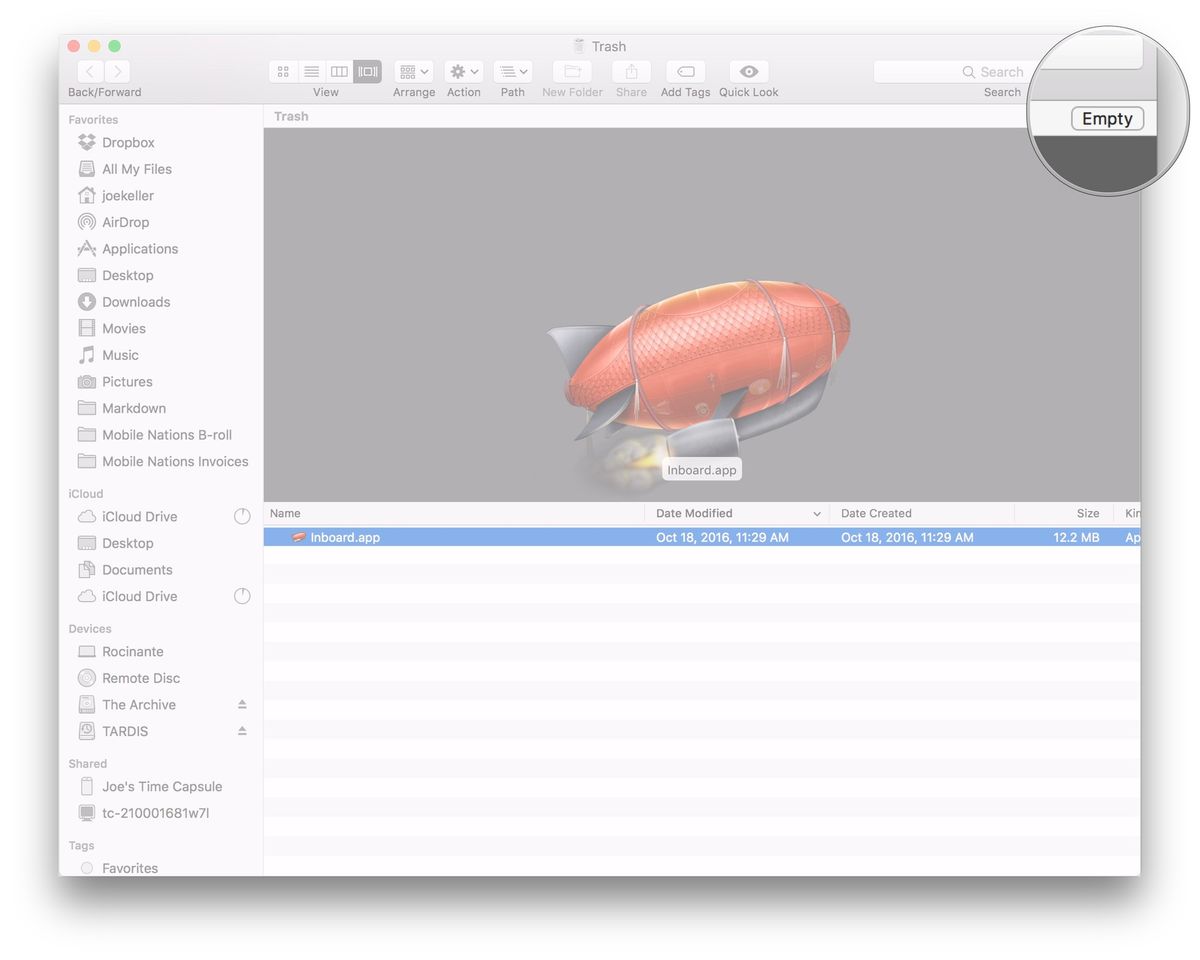Image resolution: width=1200 pixels, height=960 pixels.
Task: Switch to Icon view in the toolbar
Action: point(283,71)
